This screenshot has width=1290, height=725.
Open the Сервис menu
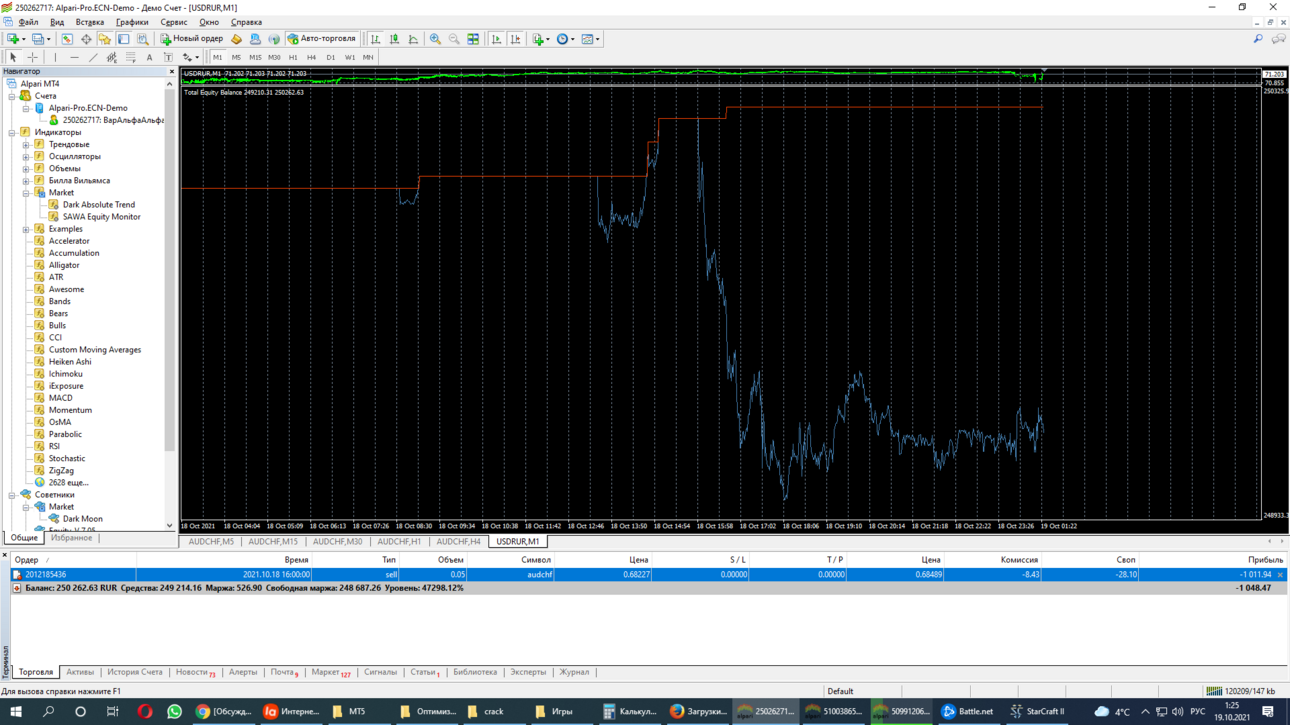pyautogui.click(x=173, y=22)
